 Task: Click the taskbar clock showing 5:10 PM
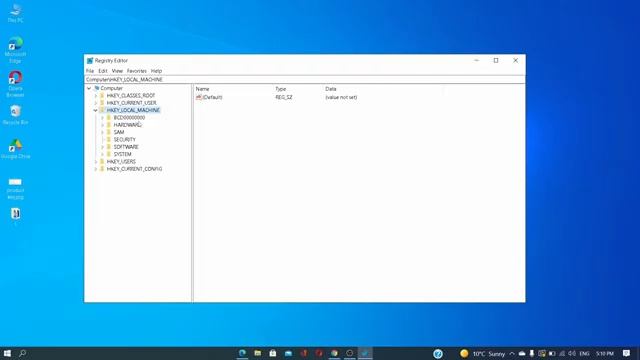click(605, 353)
